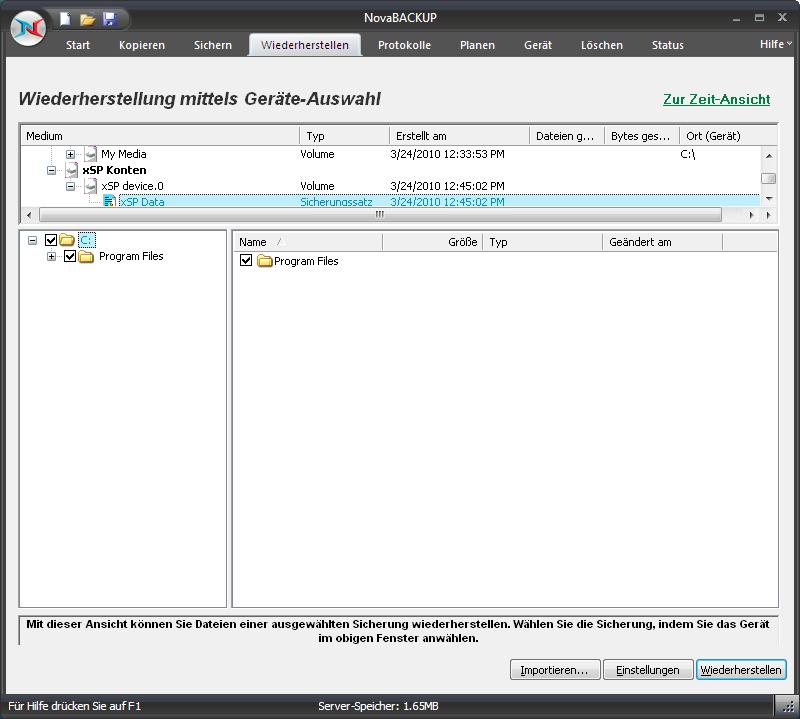
Task: Sort by the Erstellt am column header
Action: (459, 136)
